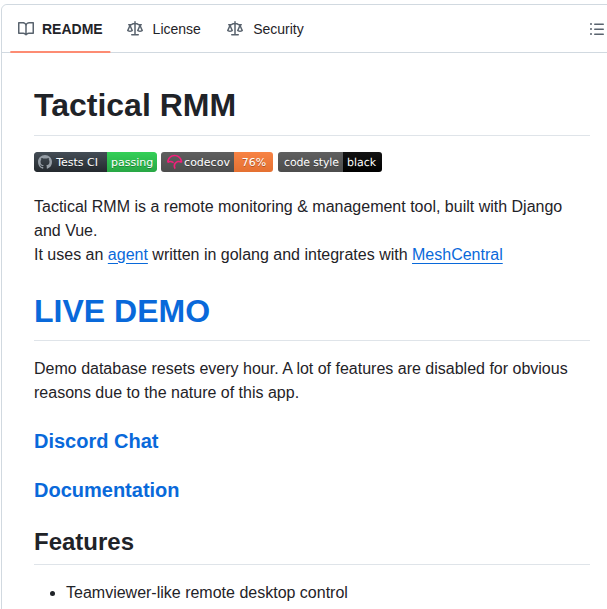Open the Tests CI passing badge
This screenshot has width=607, height=609.
click(96, 162)
